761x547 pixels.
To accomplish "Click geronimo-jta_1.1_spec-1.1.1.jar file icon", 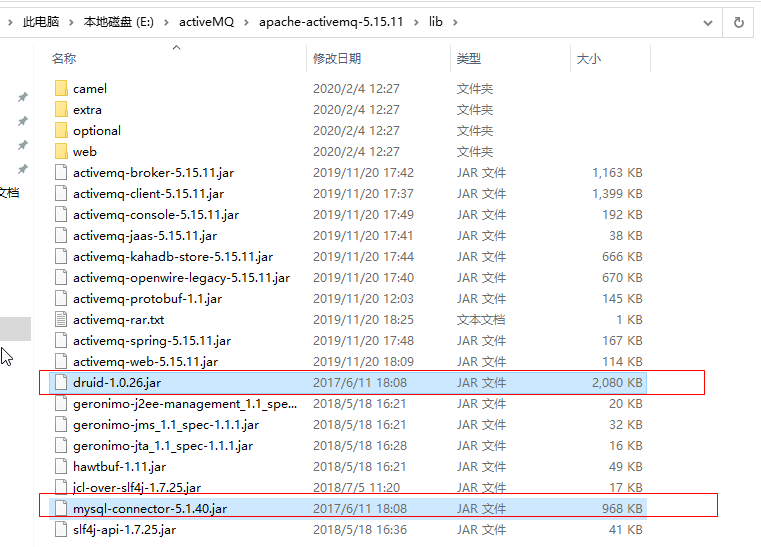I will [x=61, y=446].
